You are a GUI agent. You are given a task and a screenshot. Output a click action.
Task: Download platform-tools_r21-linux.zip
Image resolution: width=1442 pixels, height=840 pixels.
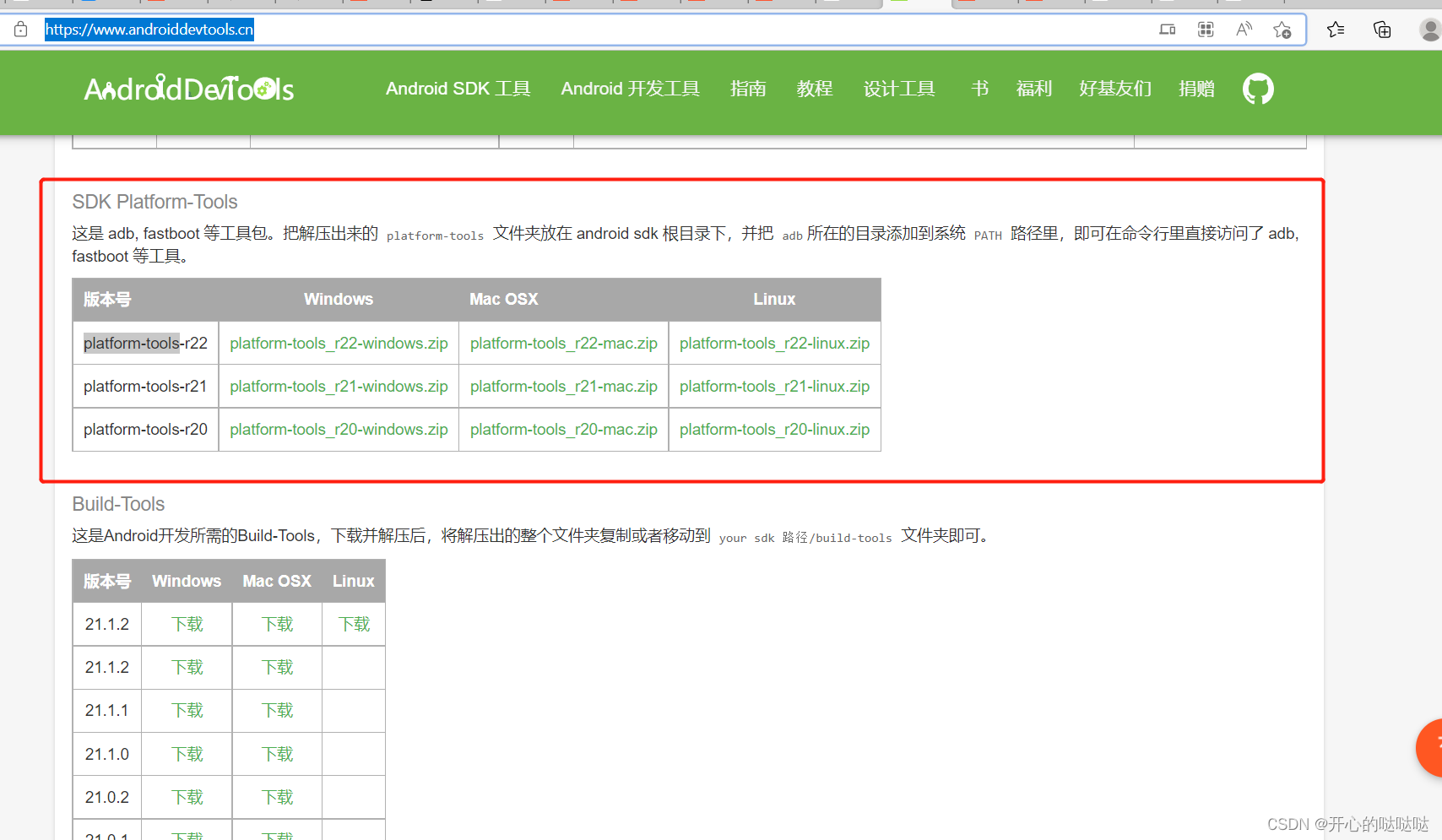(x=774, y=387)
